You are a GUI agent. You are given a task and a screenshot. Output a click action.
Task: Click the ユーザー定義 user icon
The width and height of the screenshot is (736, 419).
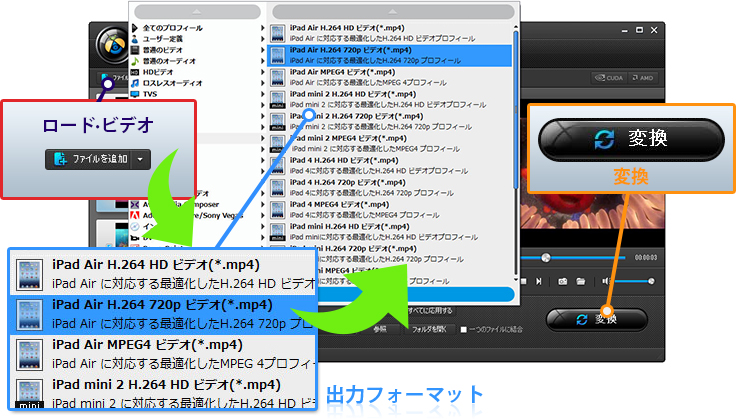pyautogui.click(x=135, y=39)
